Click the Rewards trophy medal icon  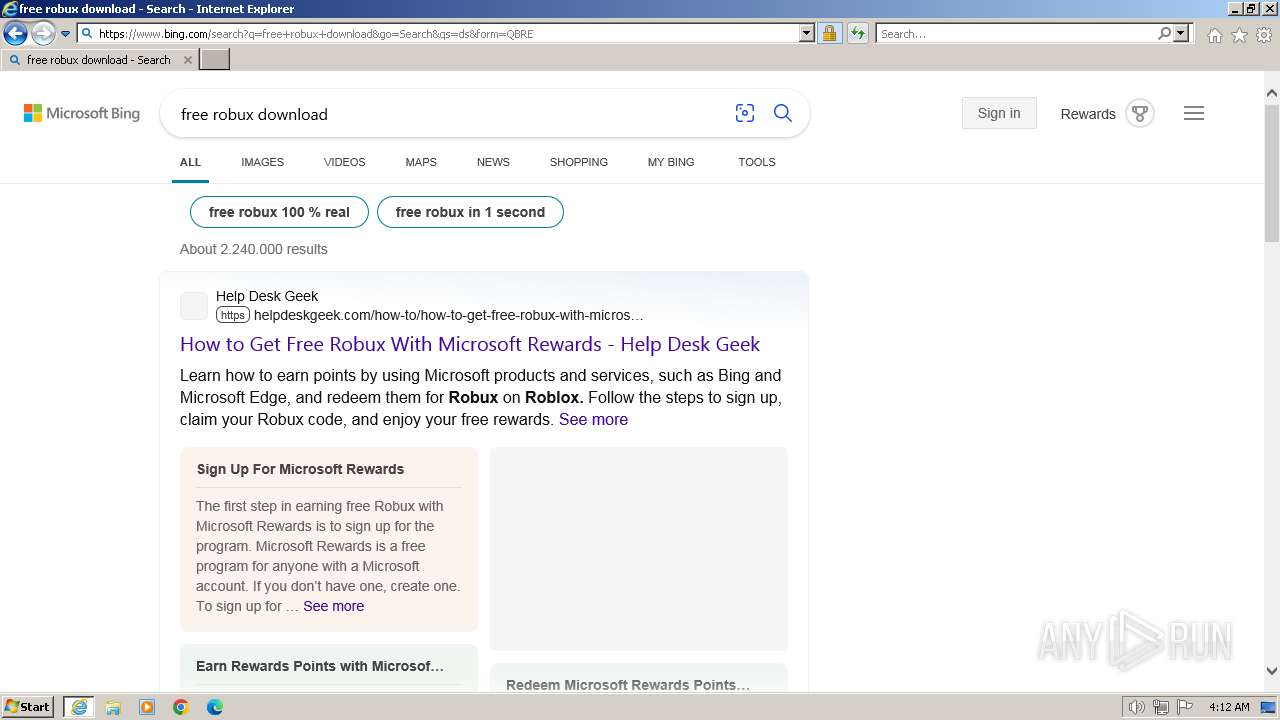pos(1140,113)
